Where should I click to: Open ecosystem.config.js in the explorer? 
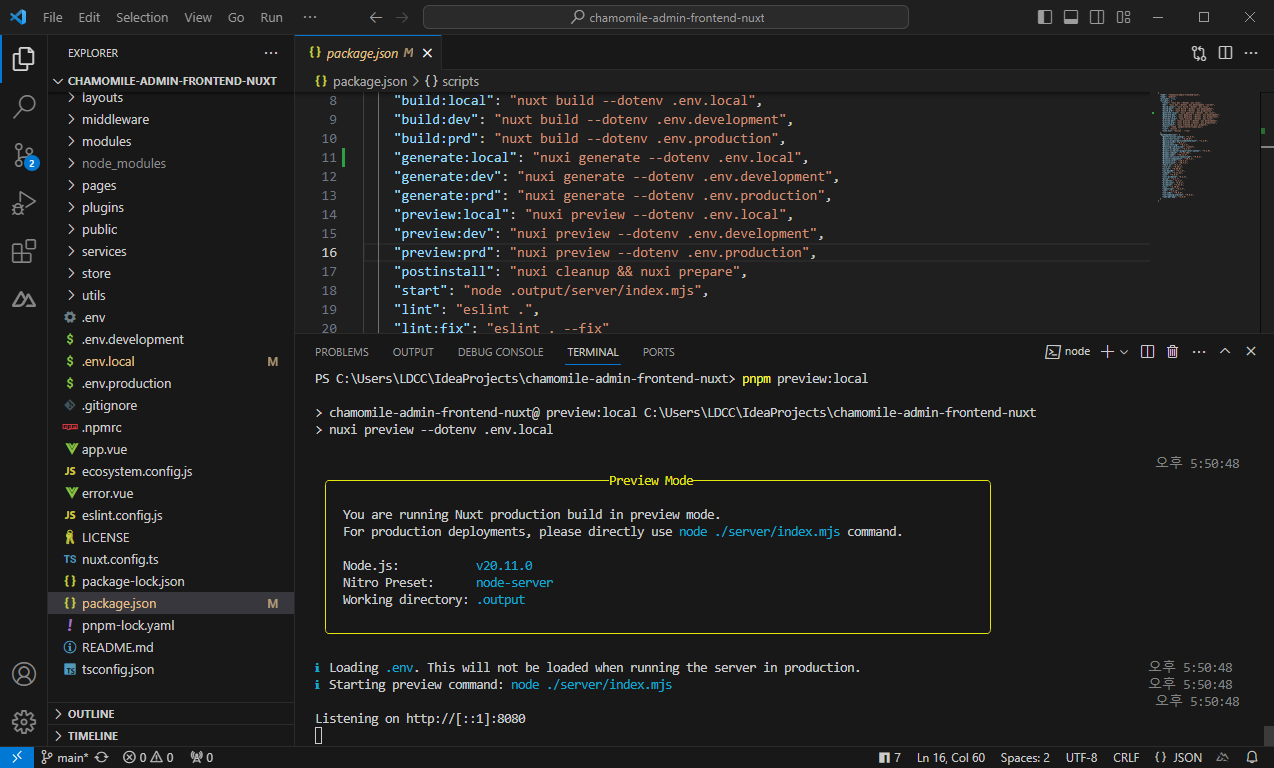tap(171, 471)
